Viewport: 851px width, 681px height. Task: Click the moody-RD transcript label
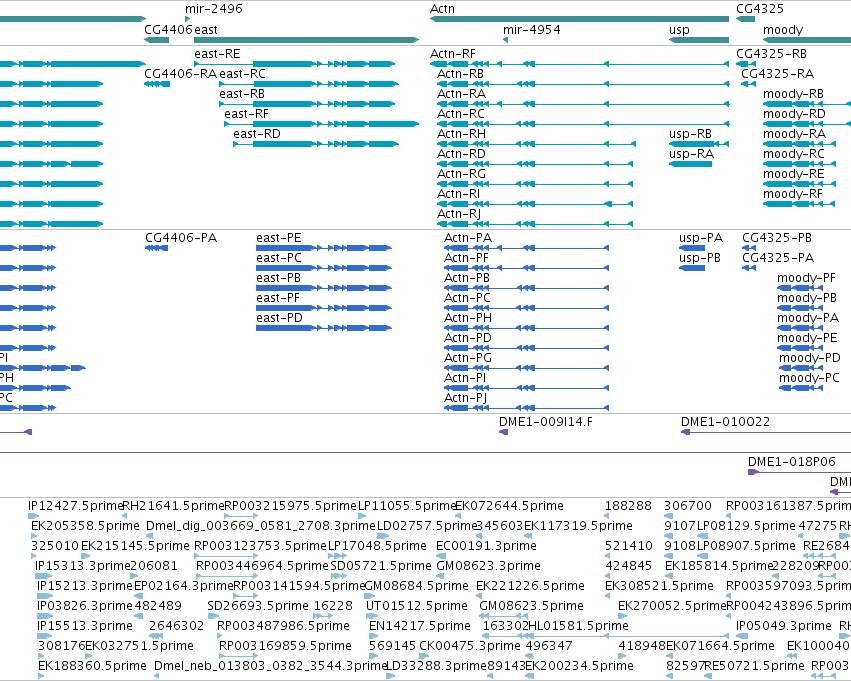coord(794,114)
